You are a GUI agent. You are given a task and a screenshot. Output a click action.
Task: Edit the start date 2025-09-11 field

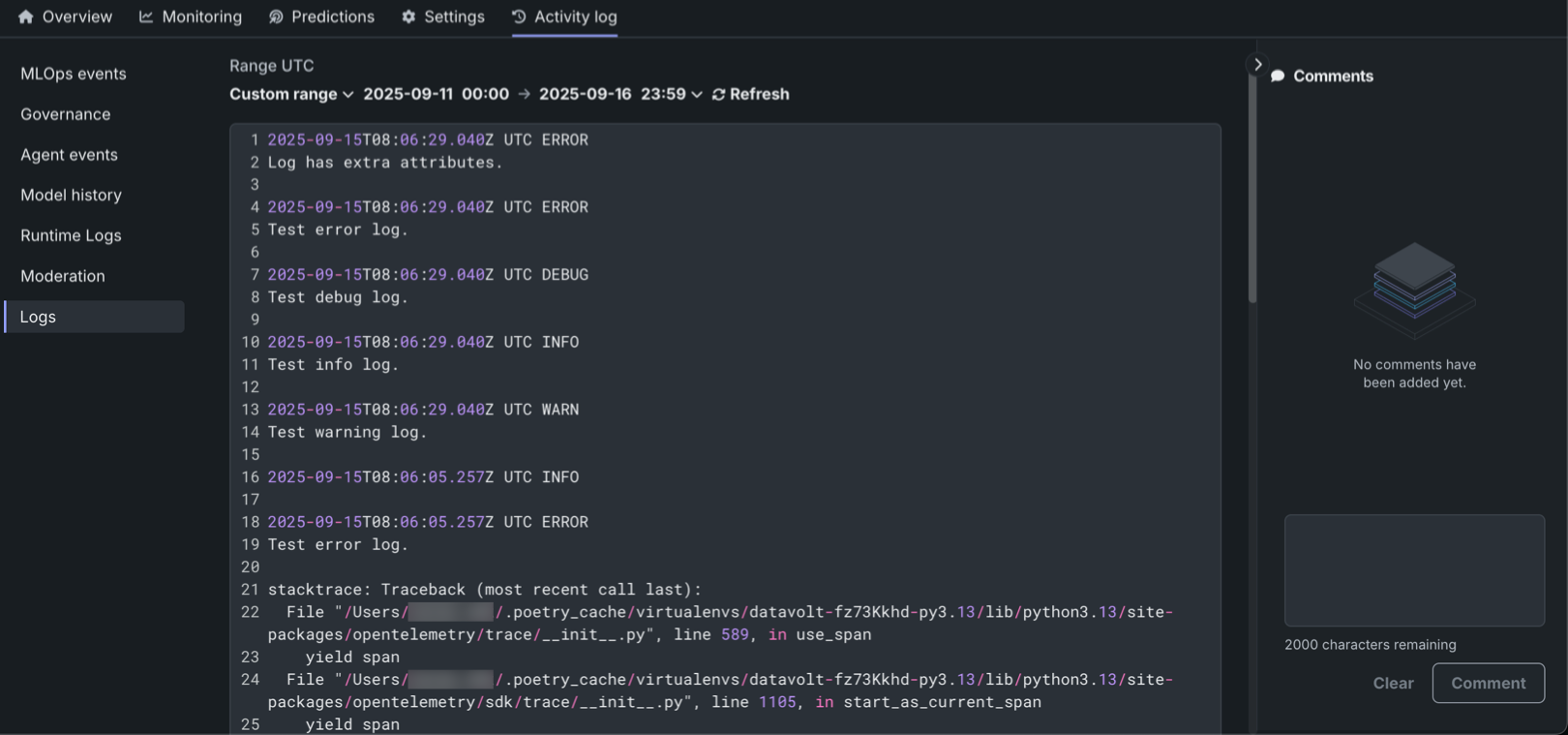(407, 94)
